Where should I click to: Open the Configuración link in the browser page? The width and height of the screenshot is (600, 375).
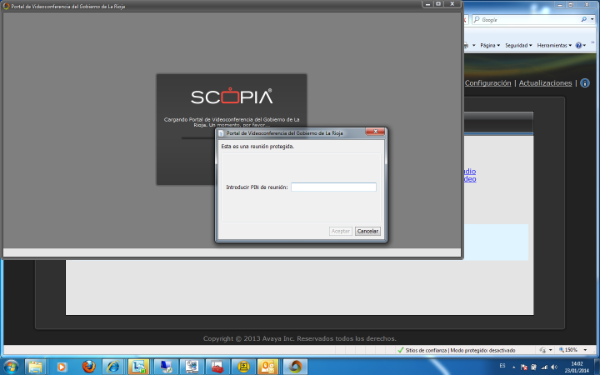point(488,83)
